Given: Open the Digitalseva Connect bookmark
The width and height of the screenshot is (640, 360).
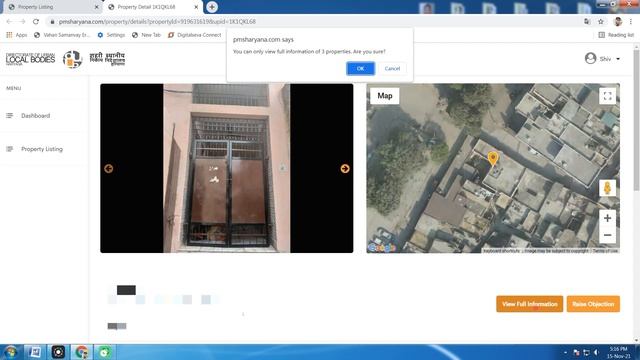Looking at the screenshot, I should 195,35.
